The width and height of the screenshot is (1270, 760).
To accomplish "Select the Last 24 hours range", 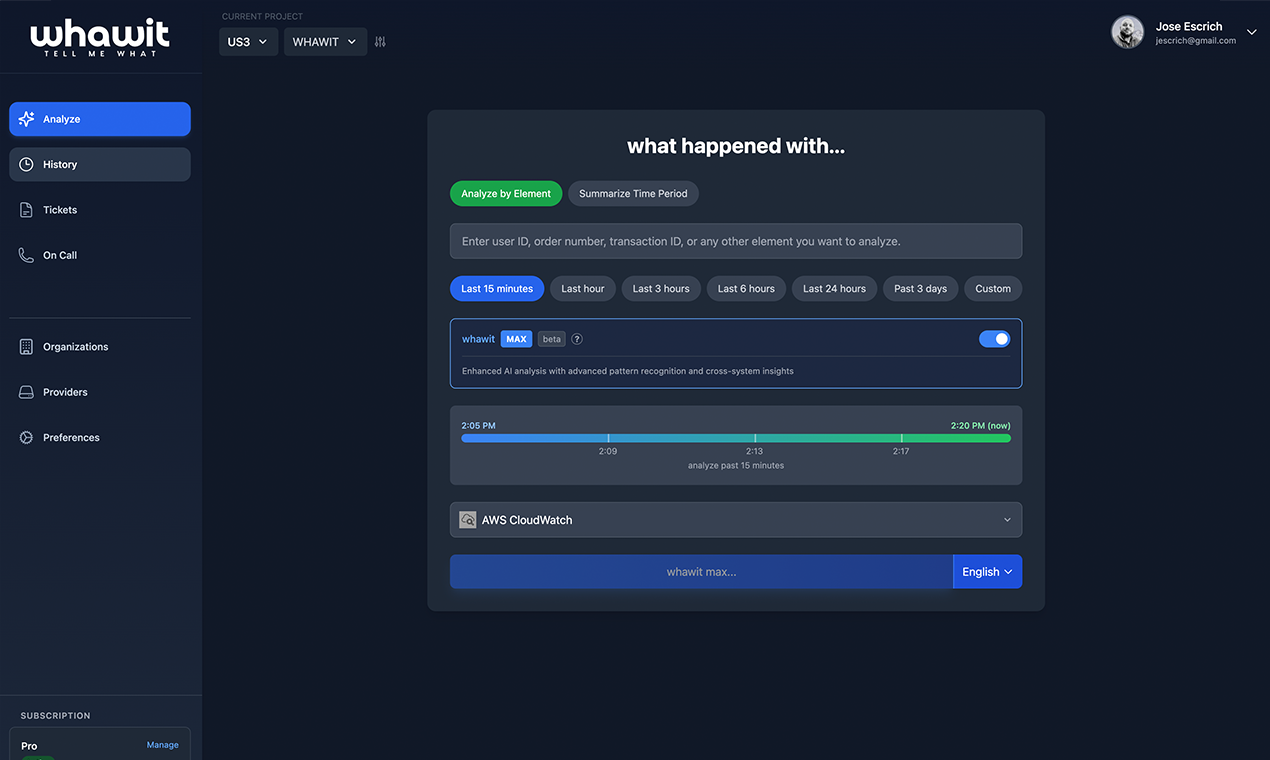I will tap(835, 289).
